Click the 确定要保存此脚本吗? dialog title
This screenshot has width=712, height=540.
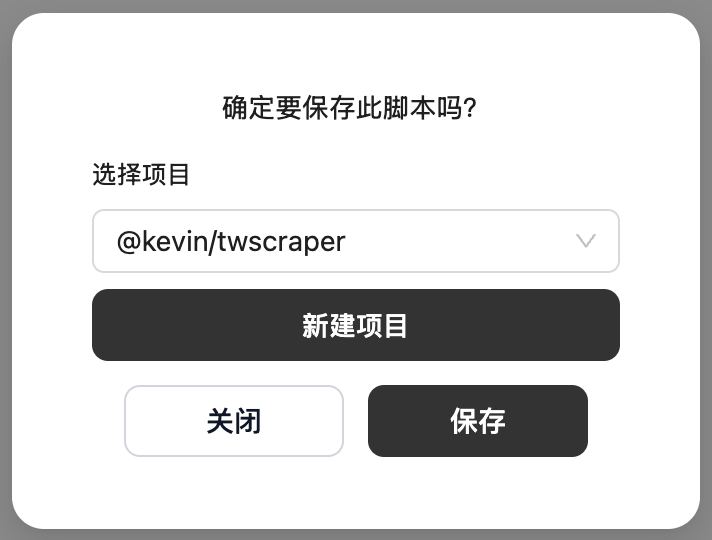pyautogui.click(x=350, y=108)
